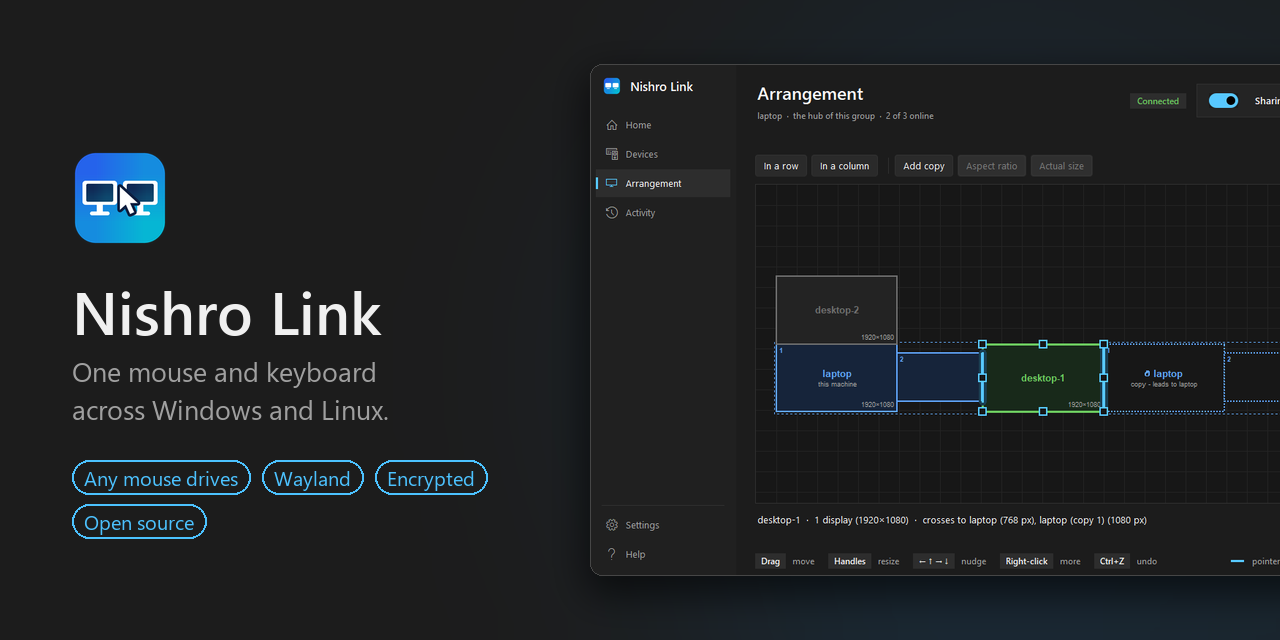Arrange displays with In a column
Screen dimensions: 1280x640
(845, 166)
